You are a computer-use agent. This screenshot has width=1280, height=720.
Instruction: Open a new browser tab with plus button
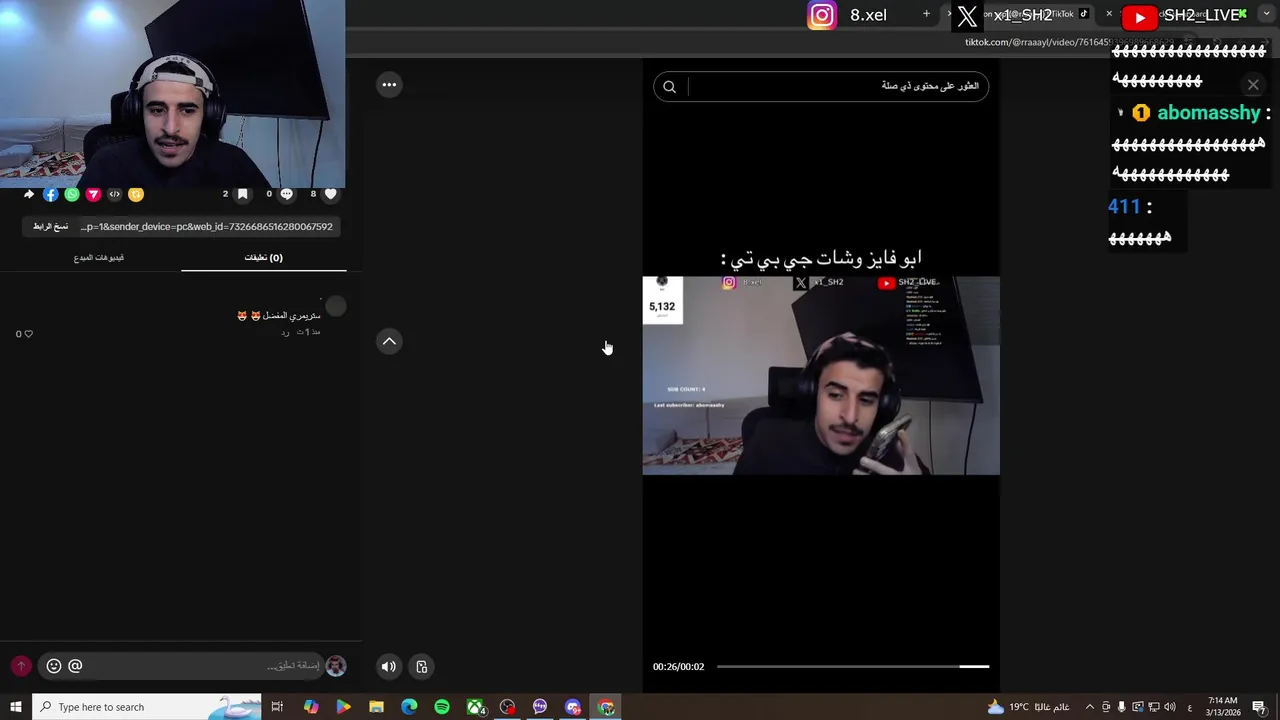point(926,14)
